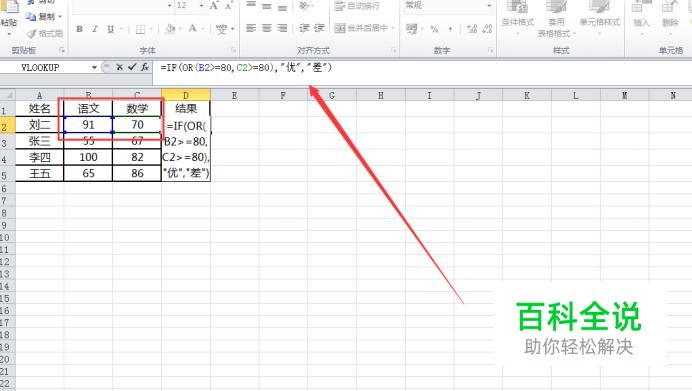692x391 pixels.
Task: Set top vertical alignment
Action: 251,5
